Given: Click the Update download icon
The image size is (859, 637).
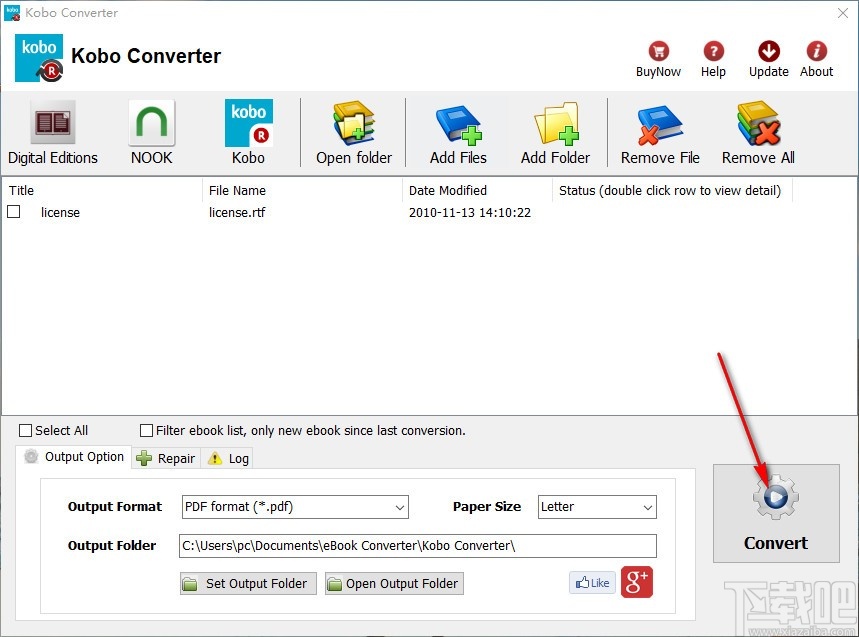Looking at the screenshot, I should 769,51.
